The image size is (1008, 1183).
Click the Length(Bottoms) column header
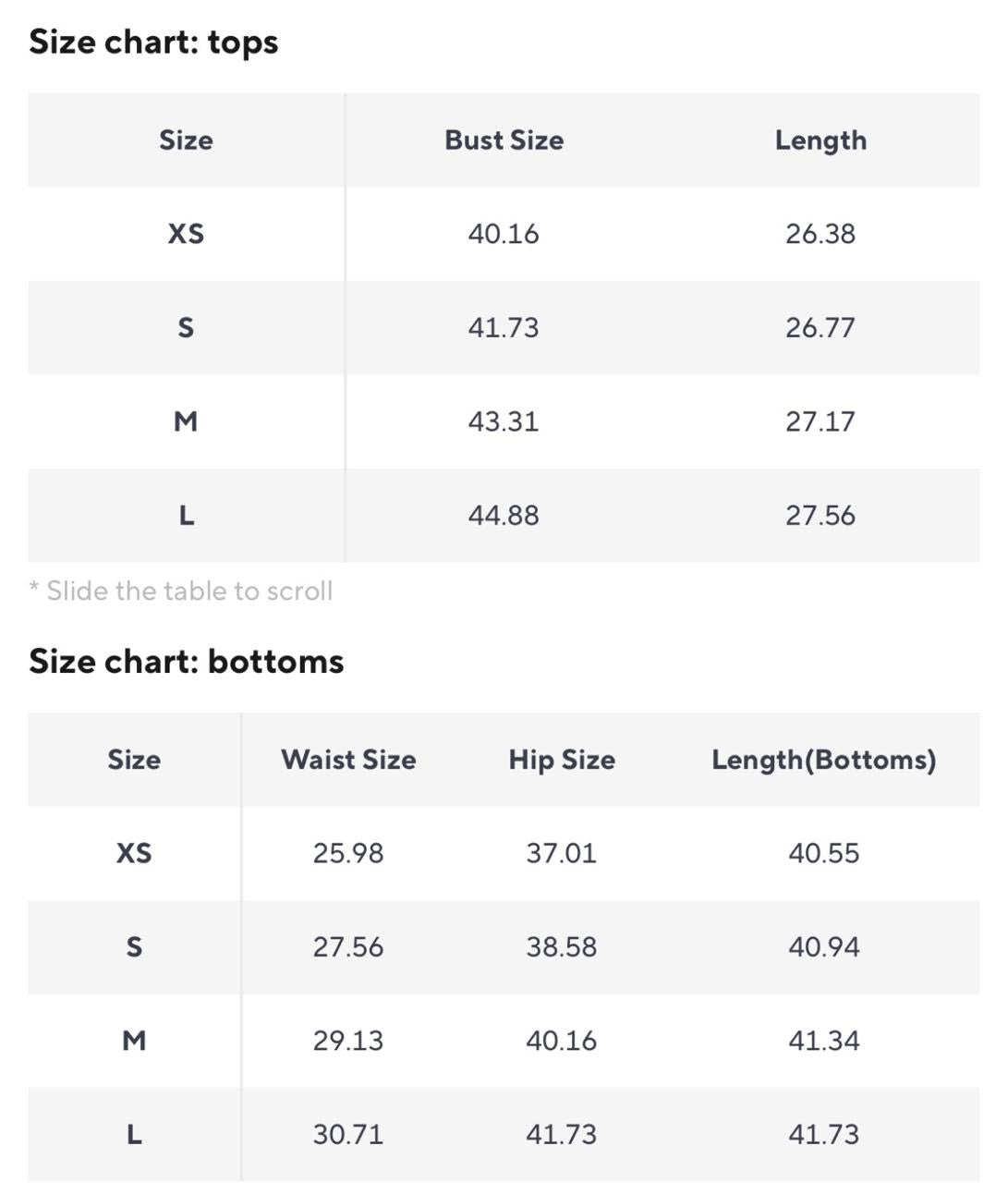824,760
